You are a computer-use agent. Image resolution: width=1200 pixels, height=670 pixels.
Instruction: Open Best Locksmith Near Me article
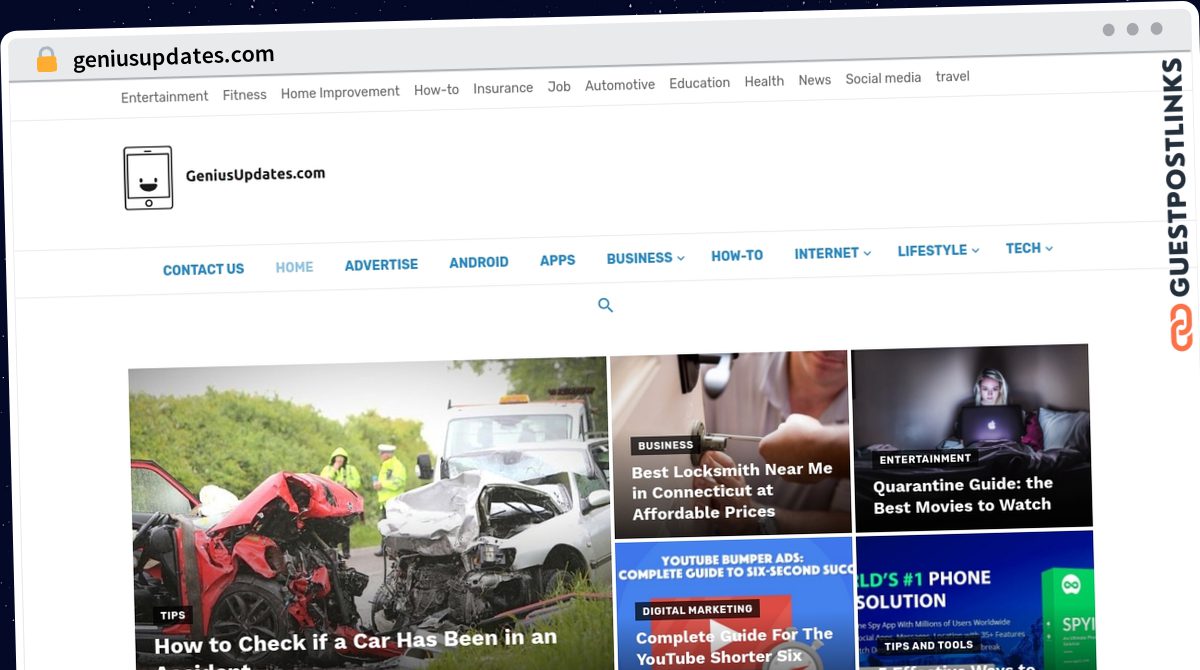732,491
